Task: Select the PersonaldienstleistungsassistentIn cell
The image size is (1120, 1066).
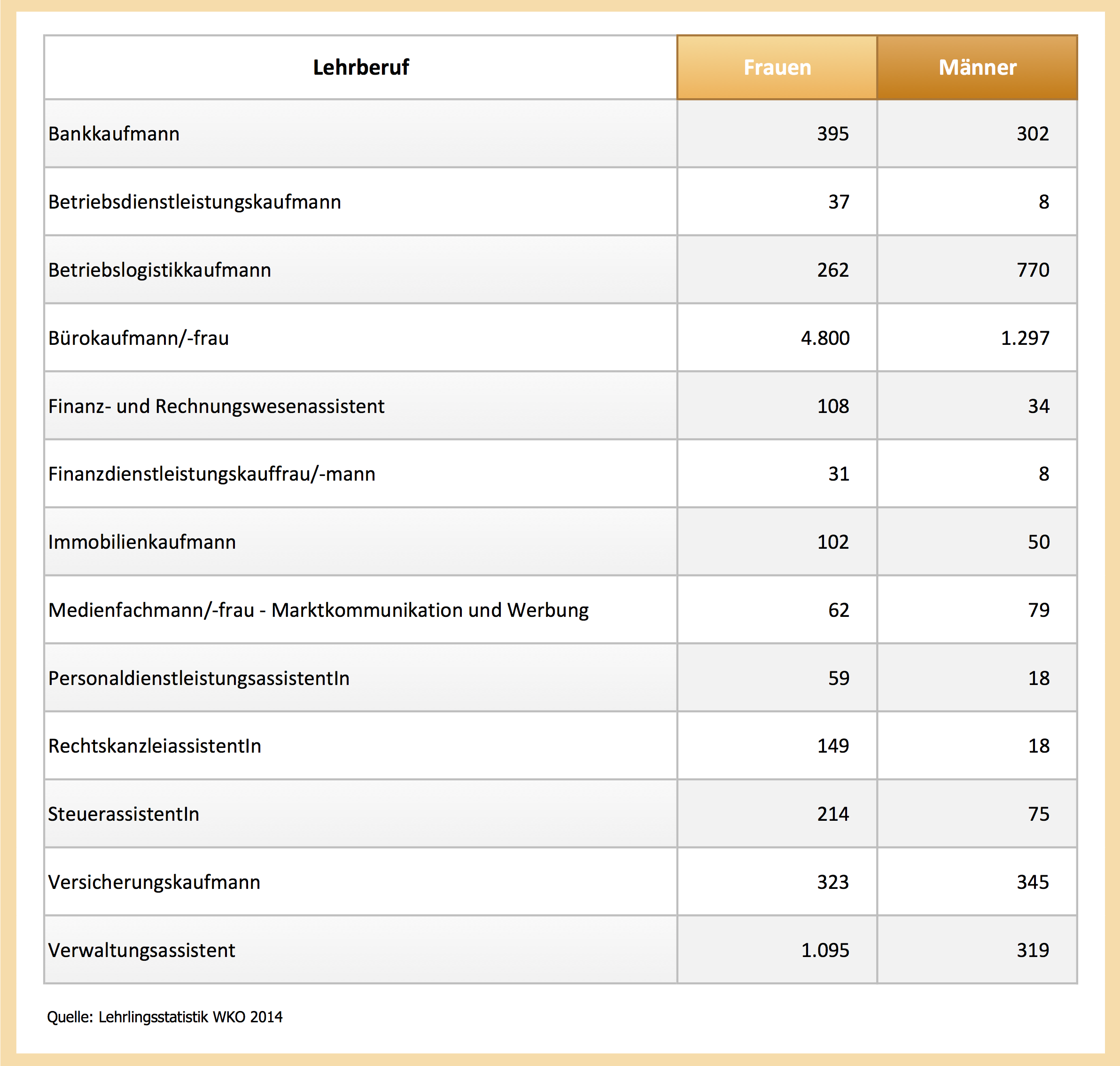Action: [x=198, y=678]
